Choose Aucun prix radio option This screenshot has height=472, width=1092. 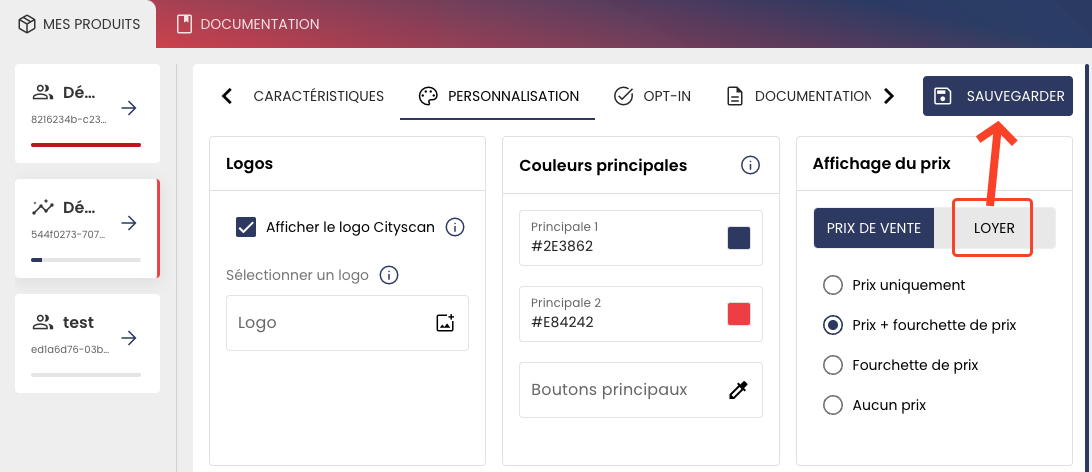tap(833, 404)
